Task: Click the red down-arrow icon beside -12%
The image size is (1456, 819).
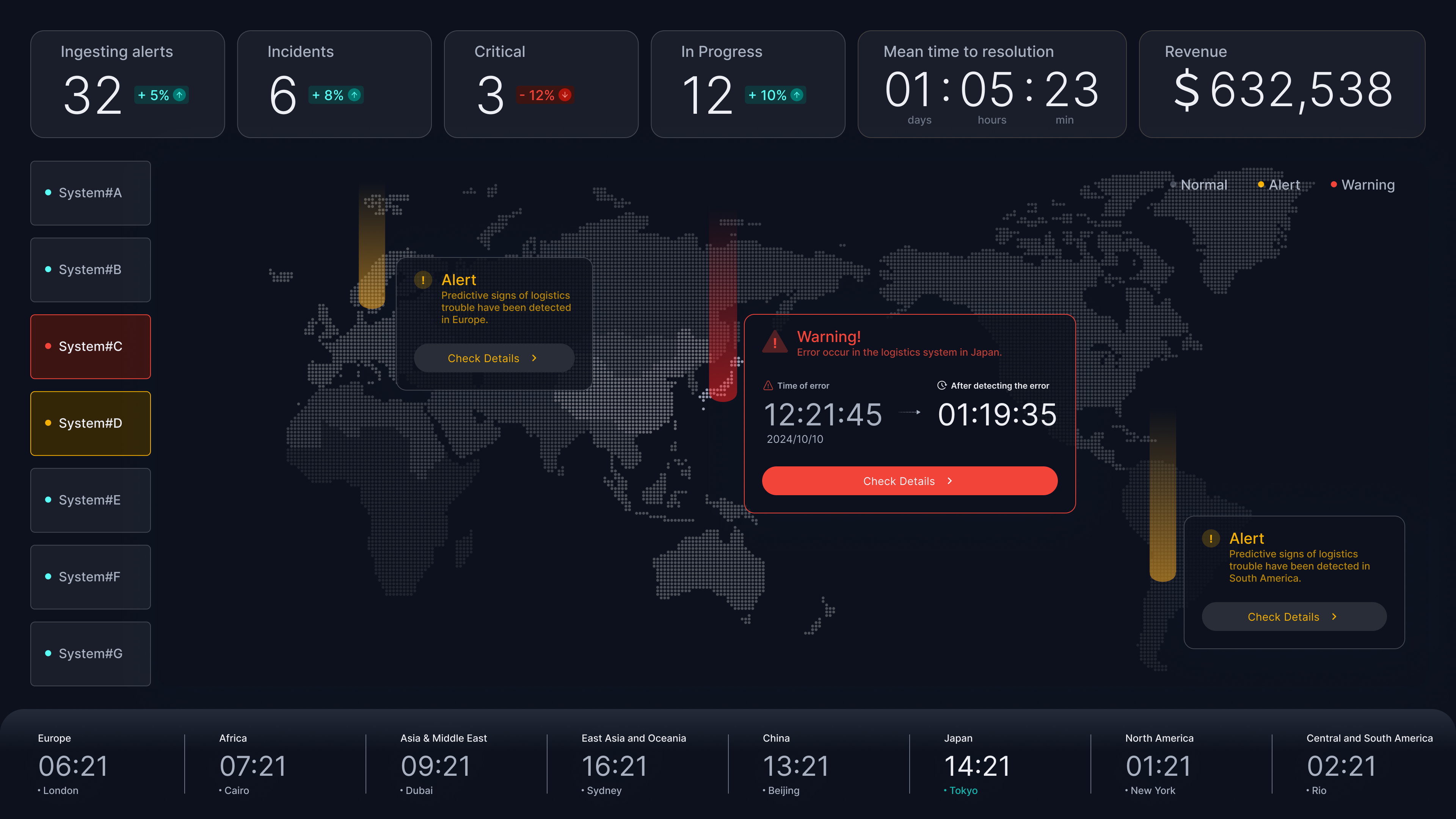Action: 565,95
